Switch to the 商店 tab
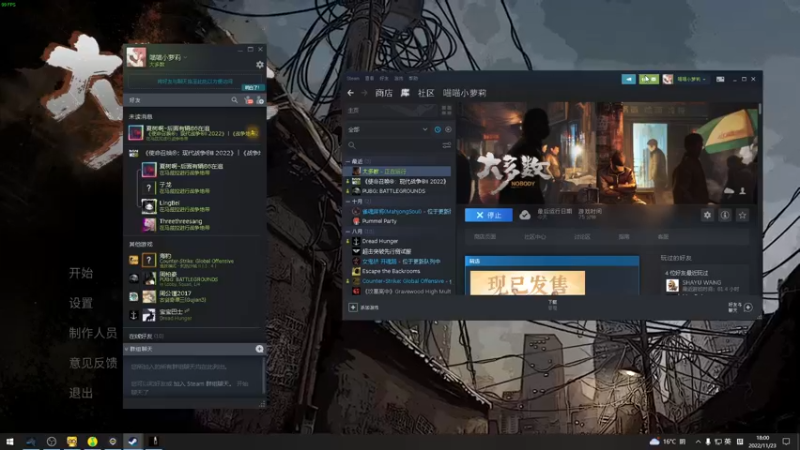 (x=384, y=93)
